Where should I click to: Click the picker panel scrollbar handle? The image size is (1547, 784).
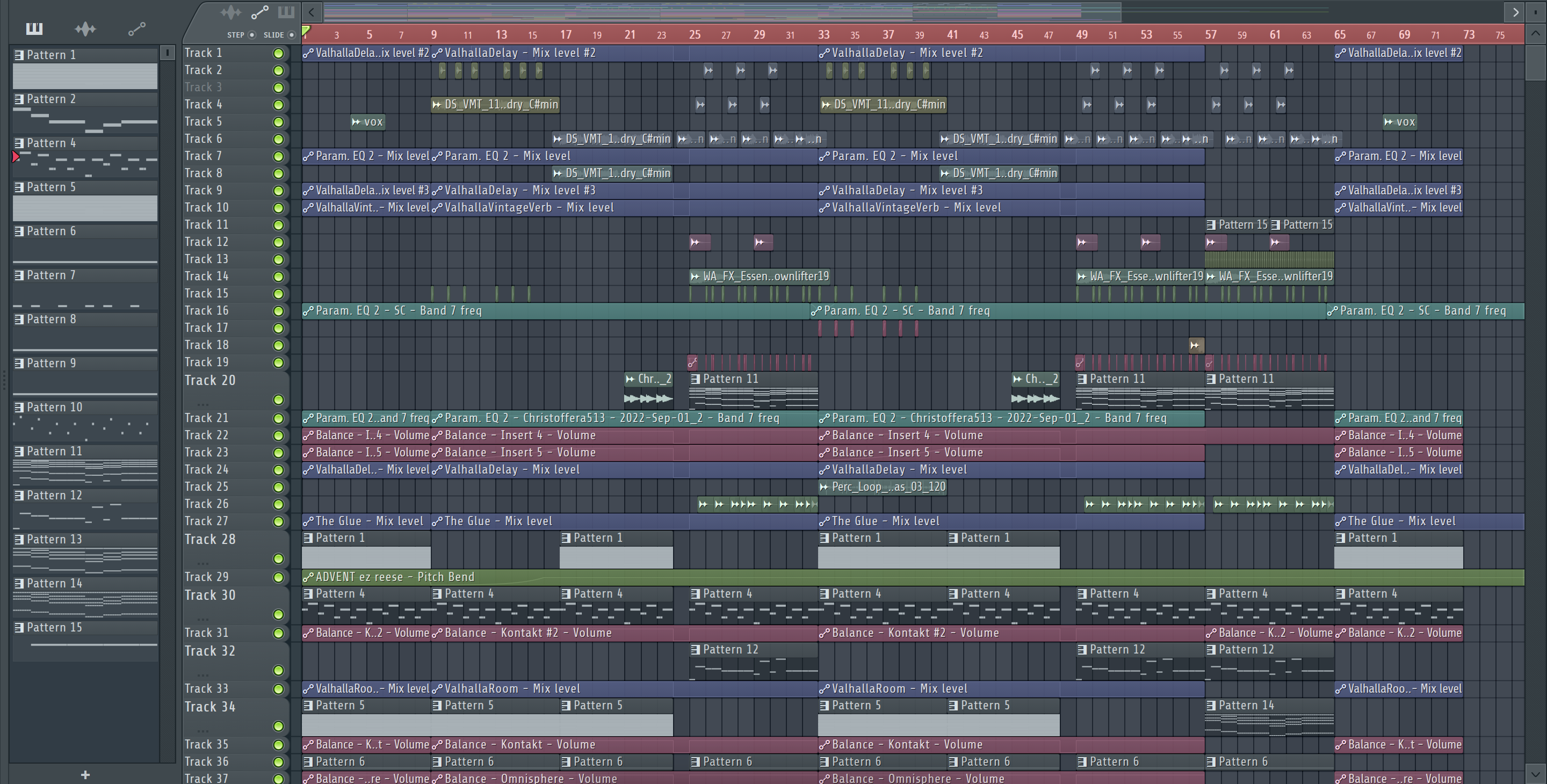(168, 53)
